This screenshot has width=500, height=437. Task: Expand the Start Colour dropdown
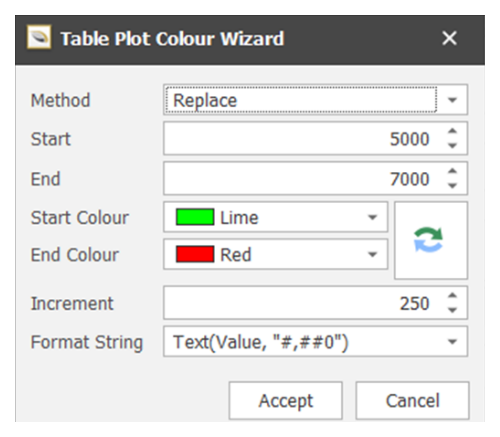(372, 217)
